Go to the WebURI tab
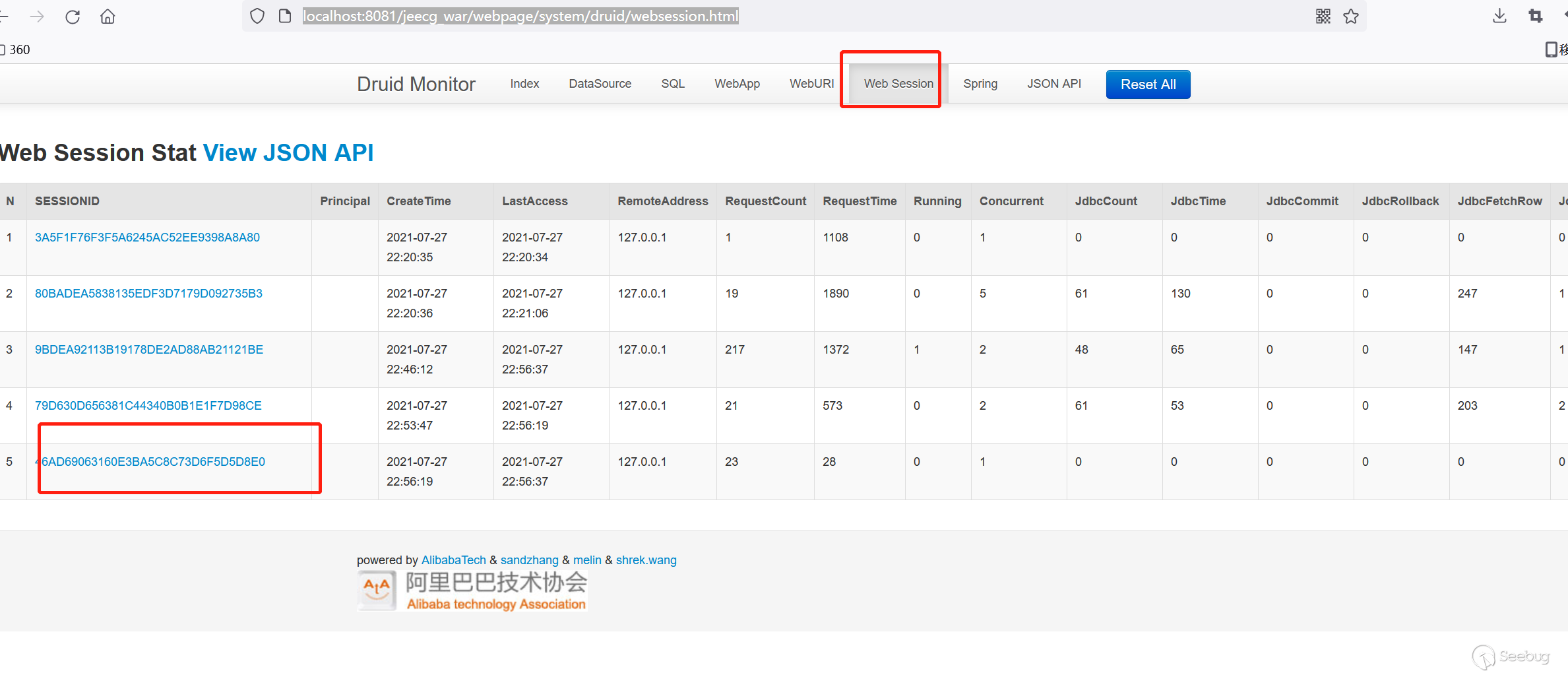Image resolution: width=1568 pixels, height=675 pixels. [x=811, y=84]
